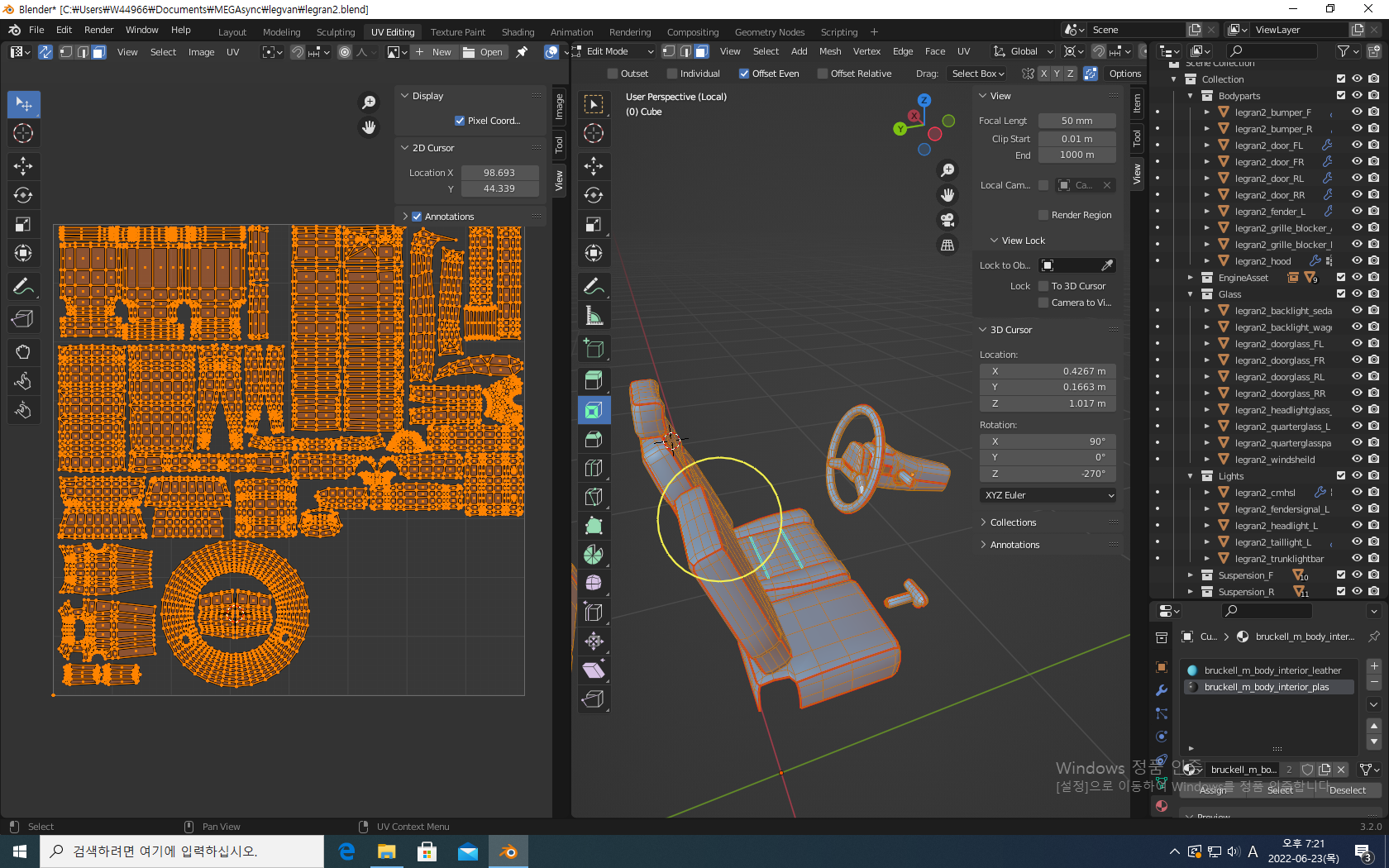Click the Focal Length 50 mm field
The height and width of the screenshot is (868, 1389).
[1076, 121]
